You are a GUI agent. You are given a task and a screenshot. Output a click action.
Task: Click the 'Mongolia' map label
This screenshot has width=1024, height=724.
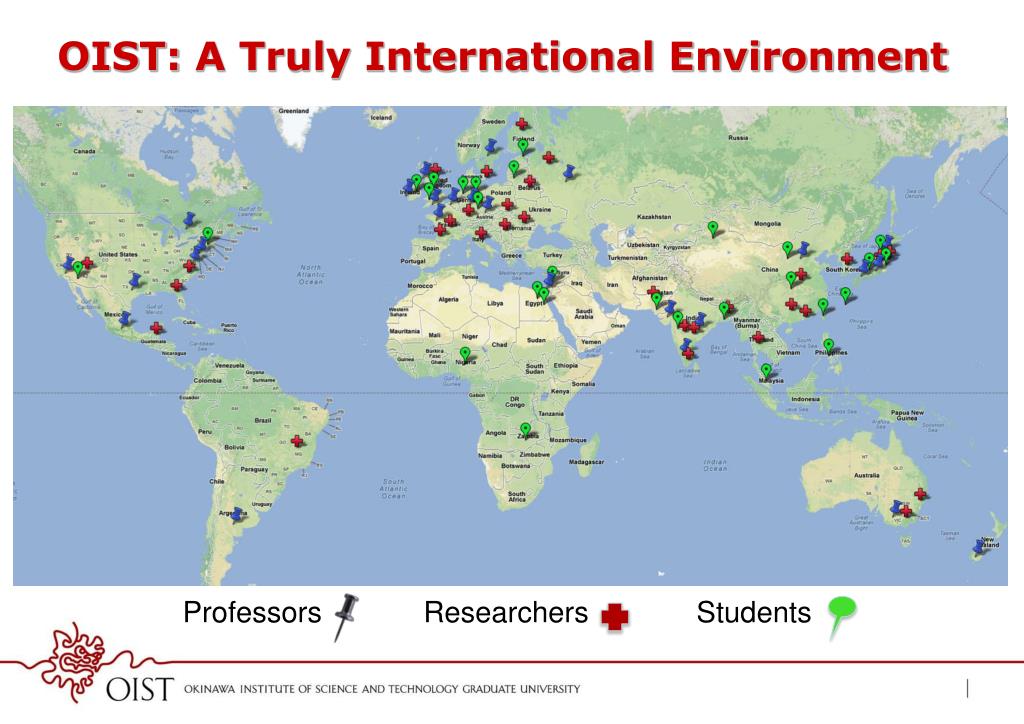point(767,223)
